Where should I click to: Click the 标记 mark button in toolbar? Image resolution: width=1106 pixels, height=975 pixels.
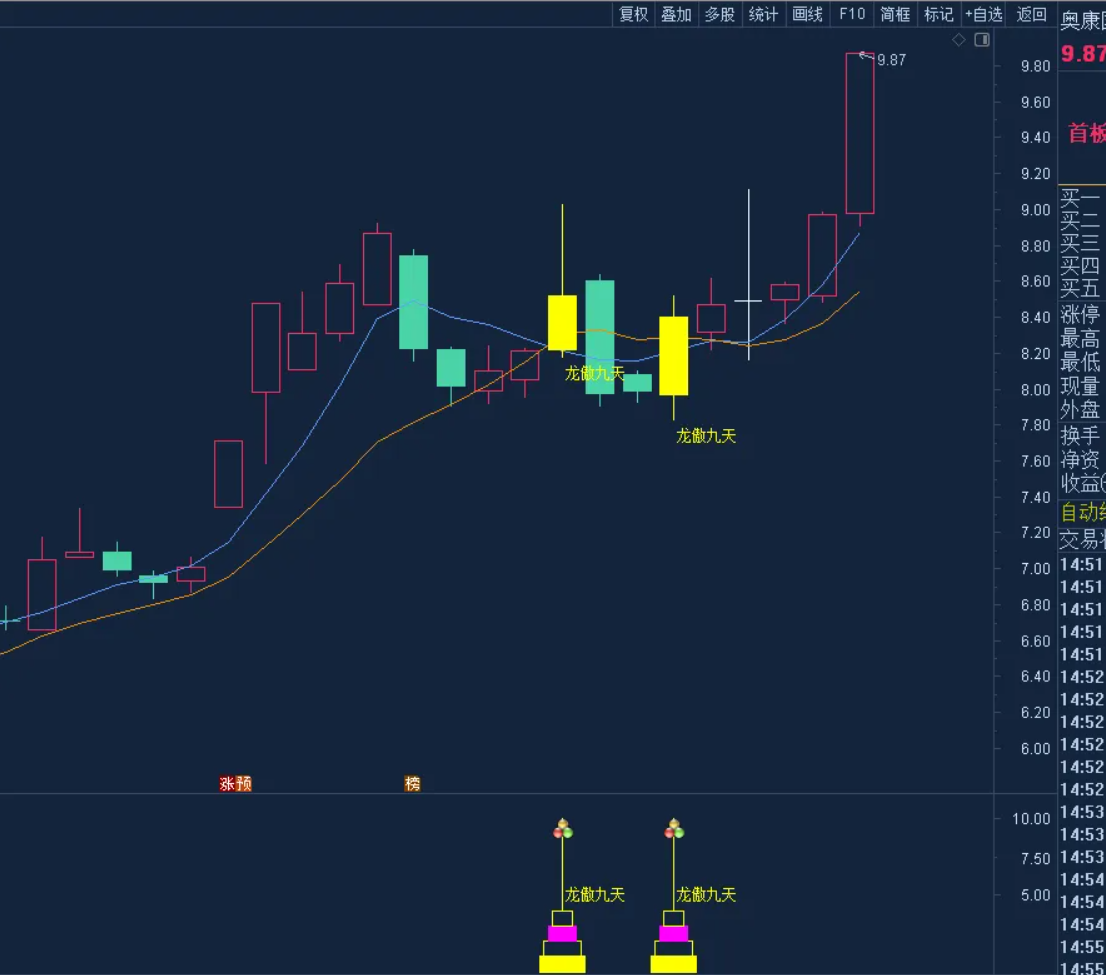[x=939, y=14]
